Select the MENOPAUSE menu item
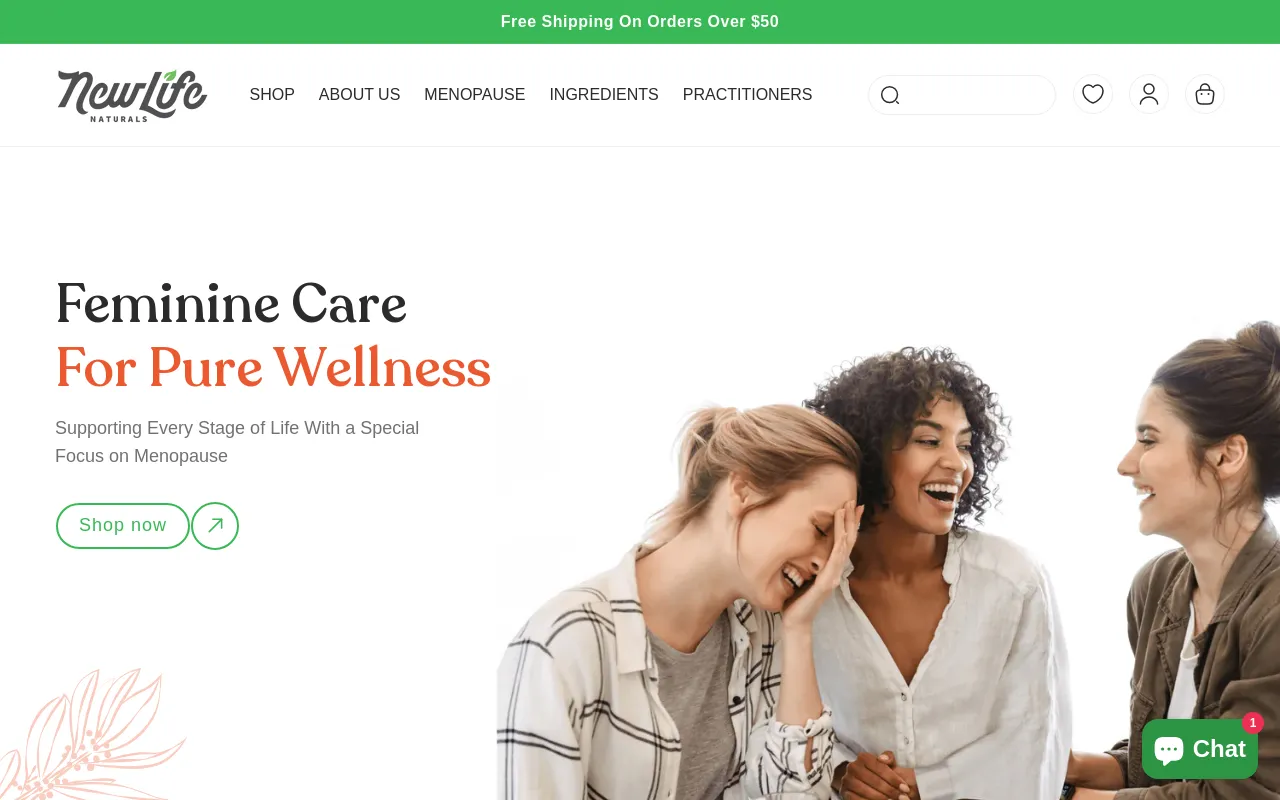The height and width of the screenshot is (800, 1280). click(x=474, y=95)
